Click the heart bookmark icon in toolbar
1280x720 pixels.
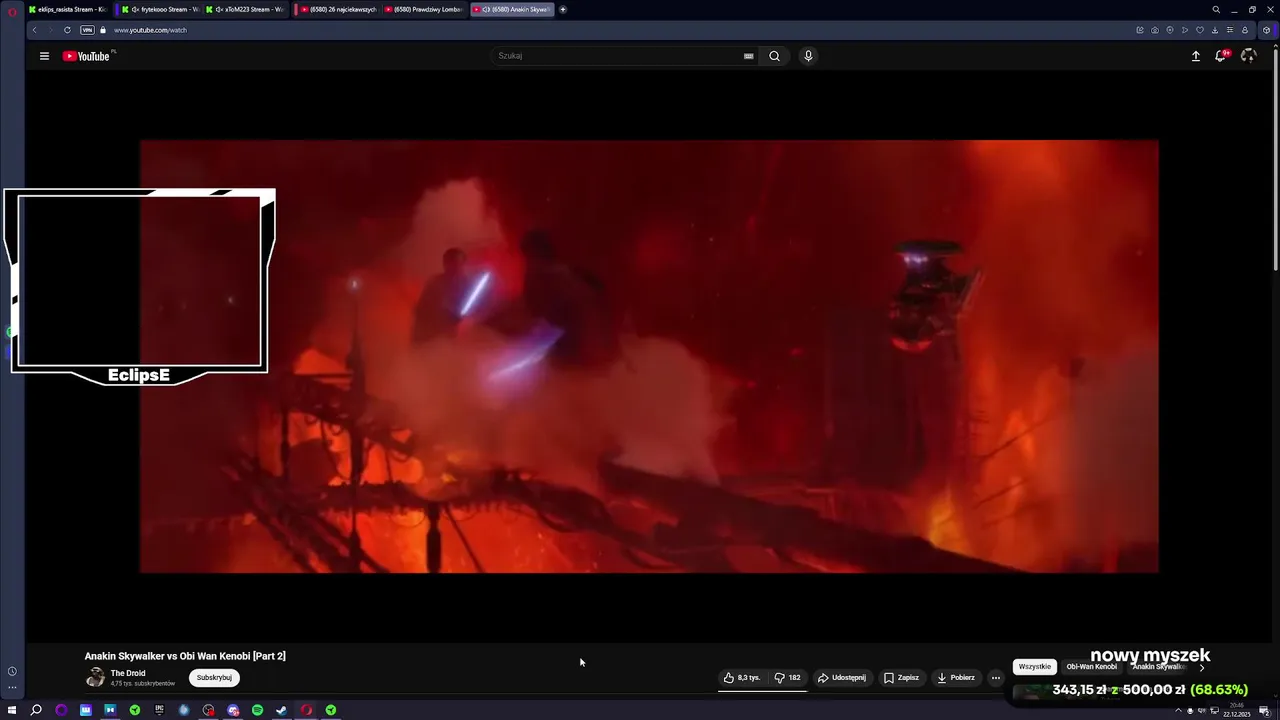pos(1200,30)
